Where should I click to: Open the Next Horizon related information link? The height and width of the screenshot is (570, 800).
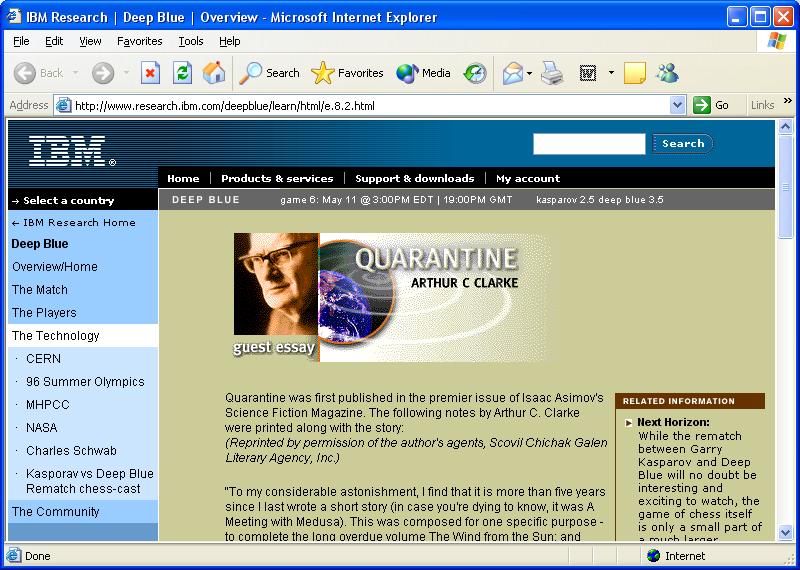(x=673, y=422)
